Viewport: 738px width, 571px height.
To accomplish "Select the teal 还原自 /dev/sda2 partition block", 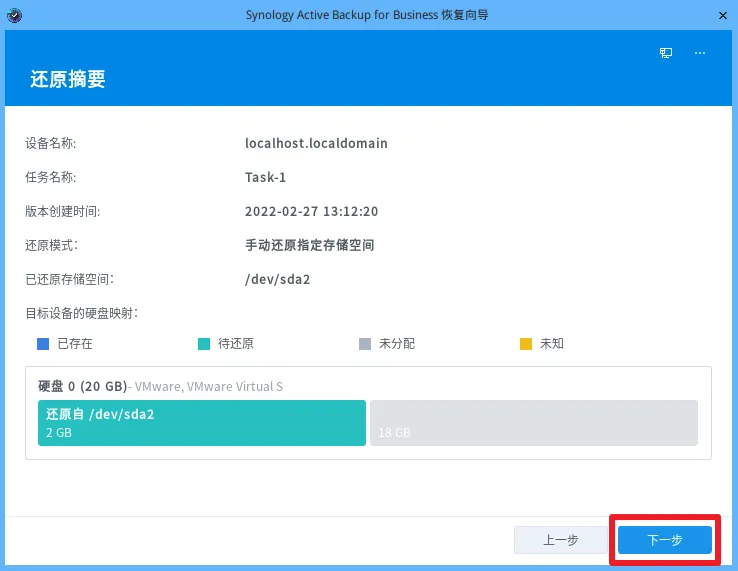I will click(202, 423).
